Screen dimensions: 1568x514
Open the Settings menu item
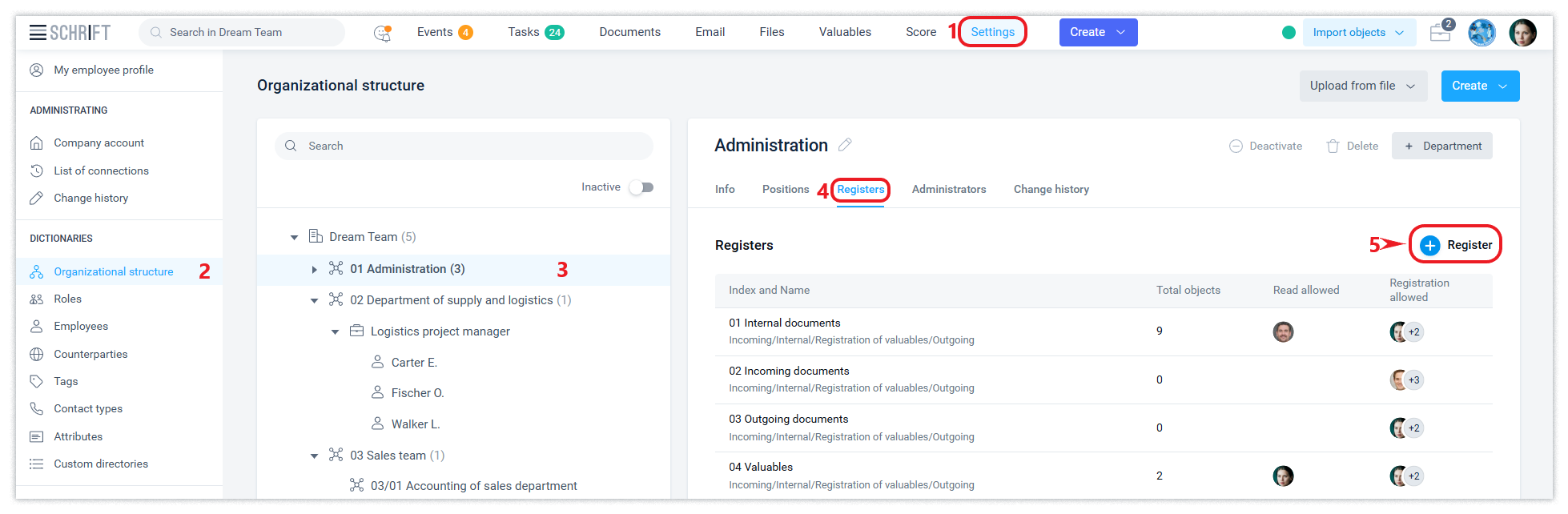[x=992, y=32]
